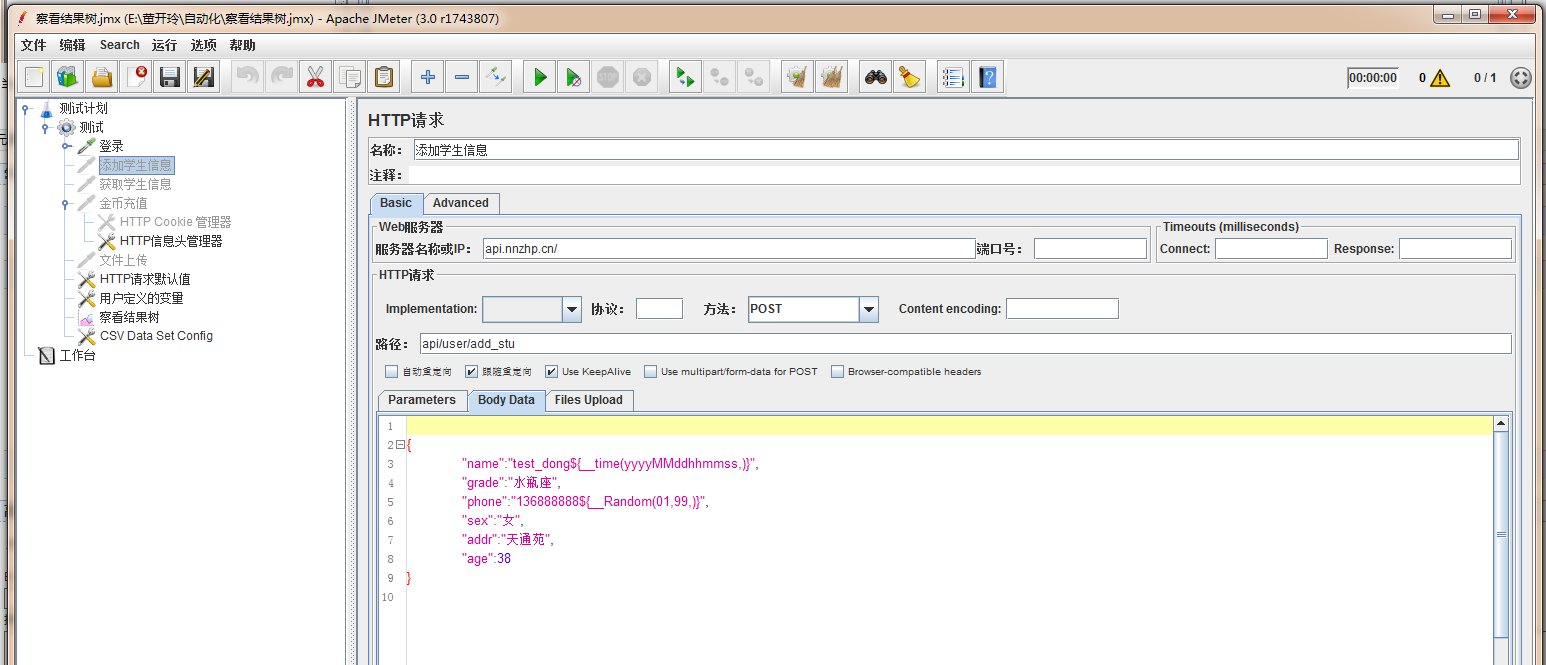Click the Clear broom icon
The width and height of the screenshot is (1546, 665).
click(x=797, y=77)
